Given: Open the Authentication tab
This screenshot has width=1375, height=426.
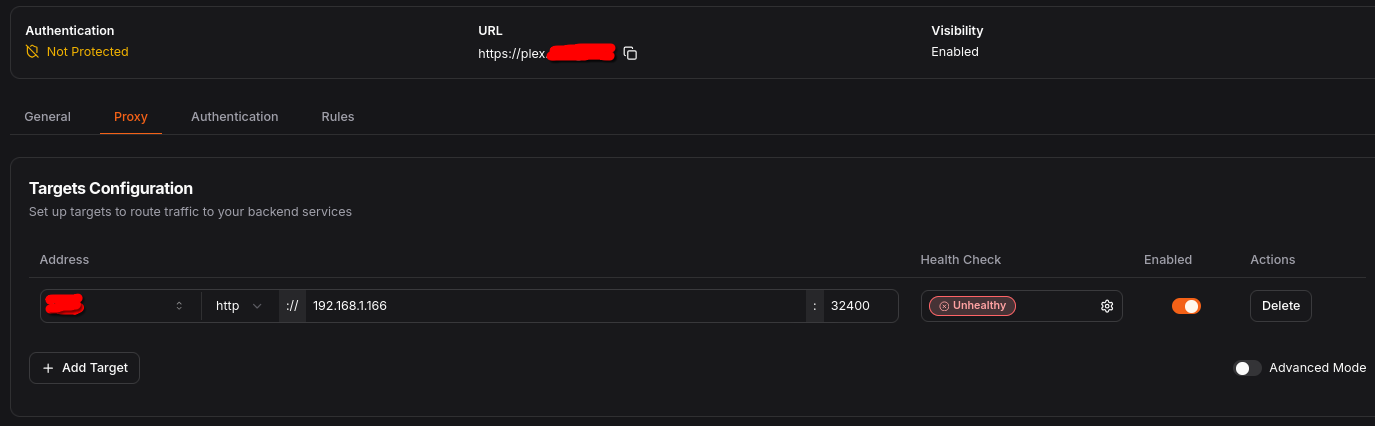Looking at the screenshot, I should point(234,117).
